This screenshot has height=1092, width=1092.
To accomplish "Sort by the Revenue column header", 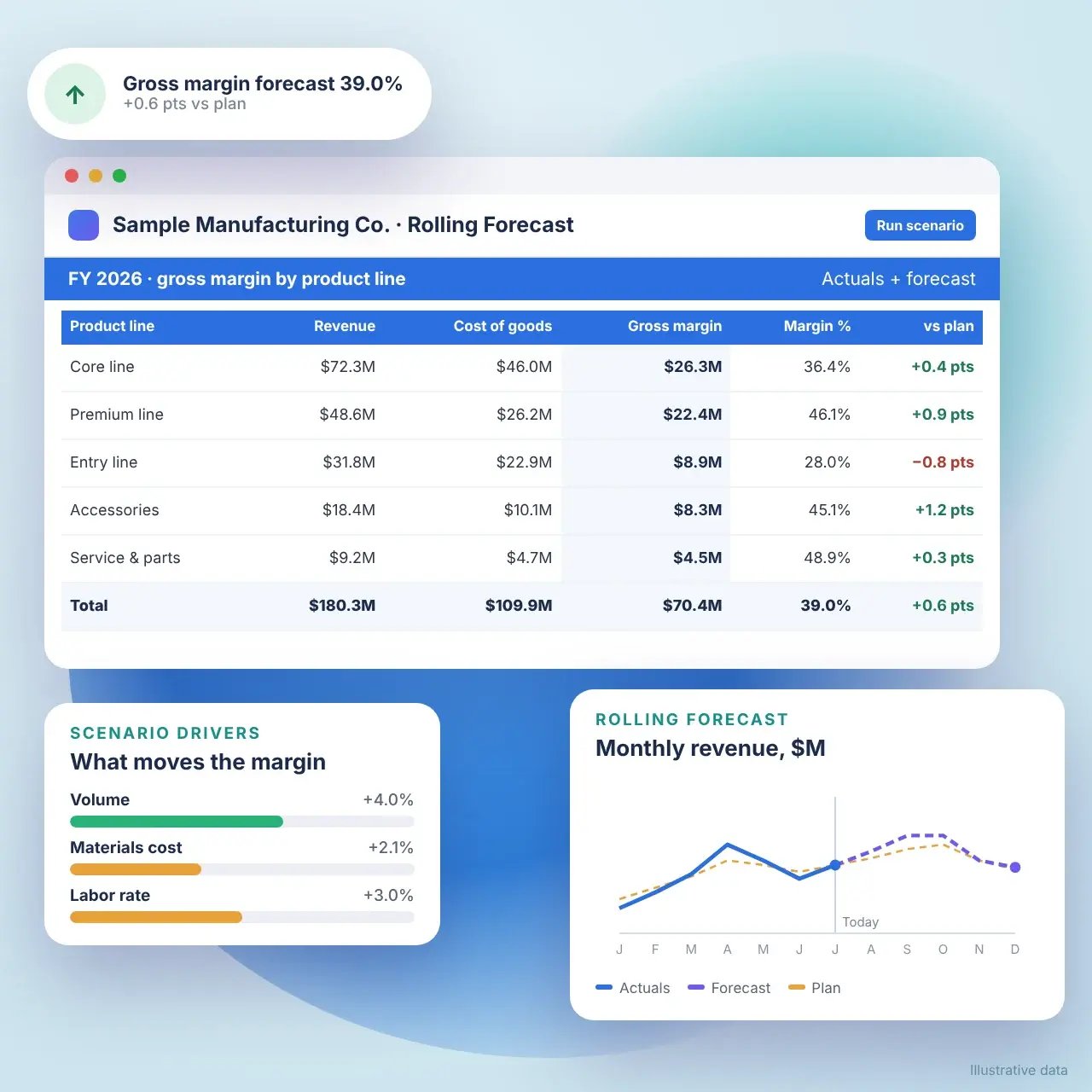I will [x=345, y=326].
